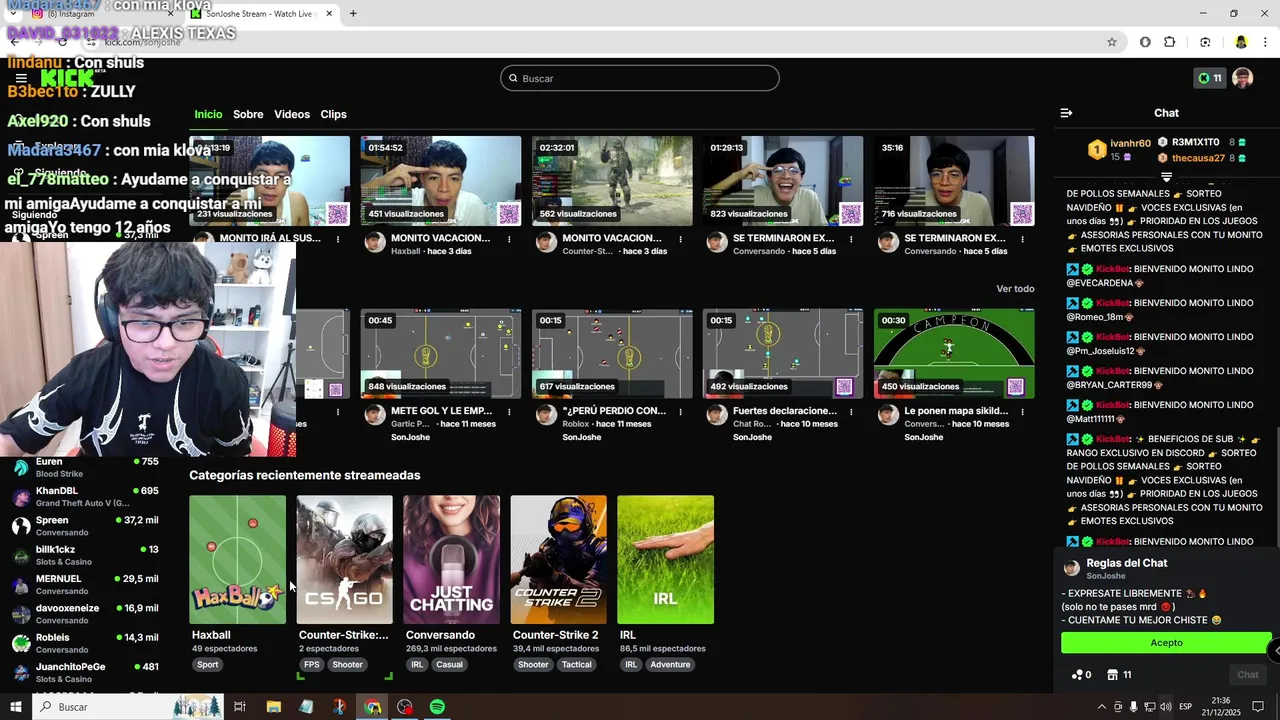Screen dimensions: 1280x720
Task: Open the clip with 848 visualizaciones
Action: pos(441,354)
